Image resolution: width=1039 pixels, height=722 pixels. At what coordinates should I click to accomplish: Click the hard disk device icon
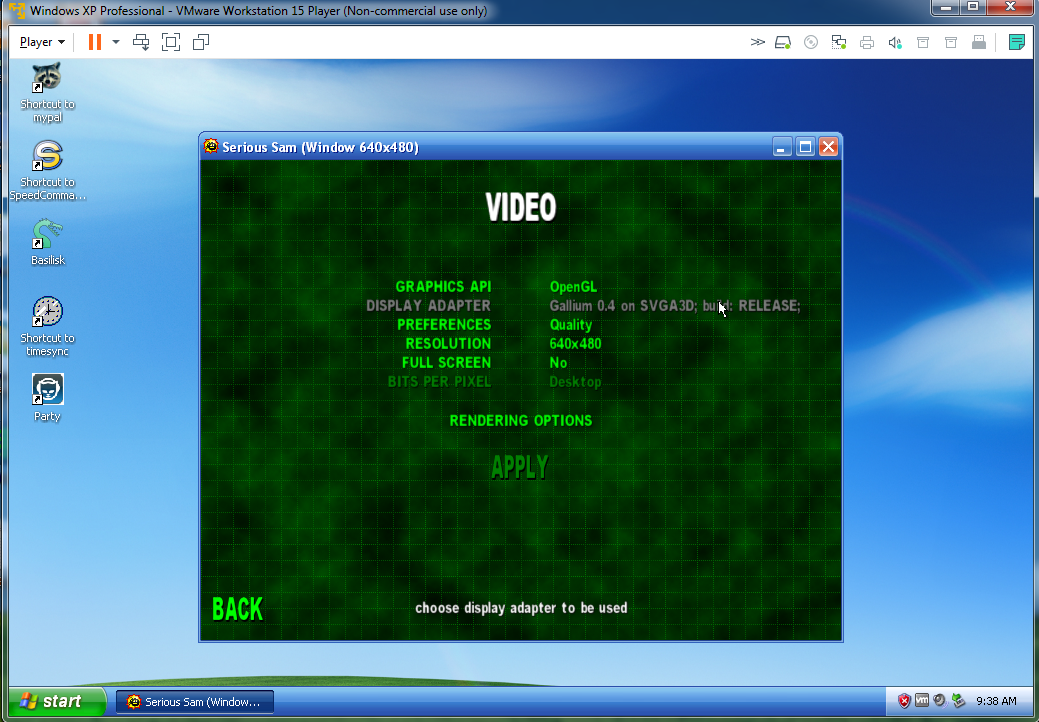point(783,42)
